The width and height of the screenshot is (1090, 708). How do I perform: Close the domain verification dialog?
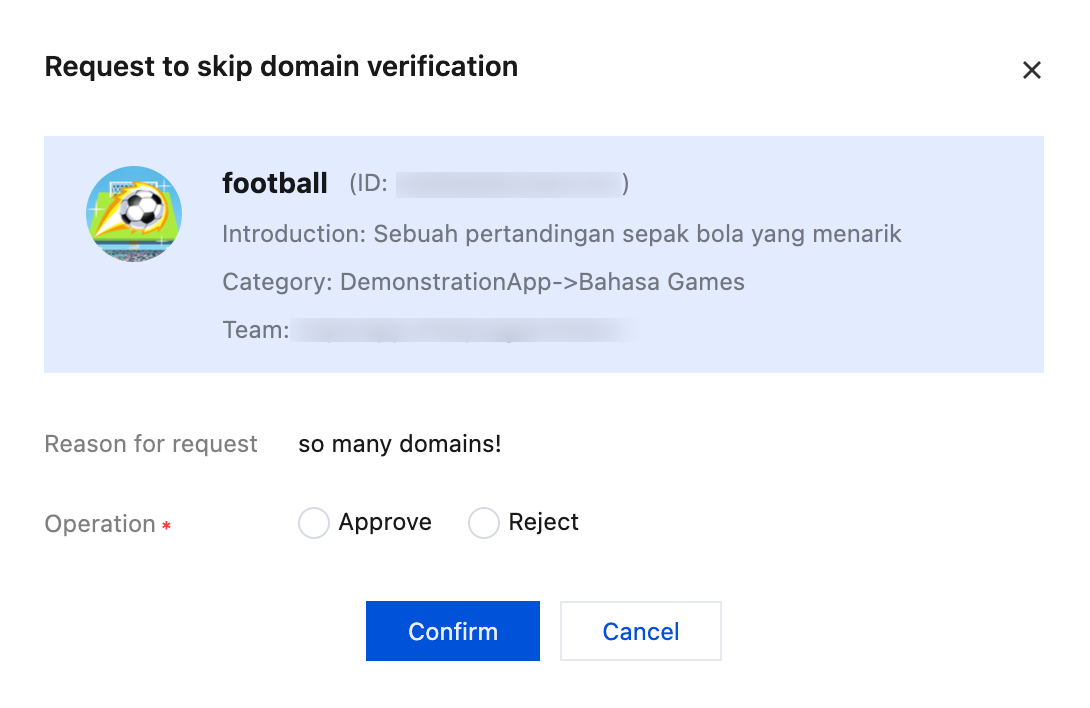point(1031,70)
